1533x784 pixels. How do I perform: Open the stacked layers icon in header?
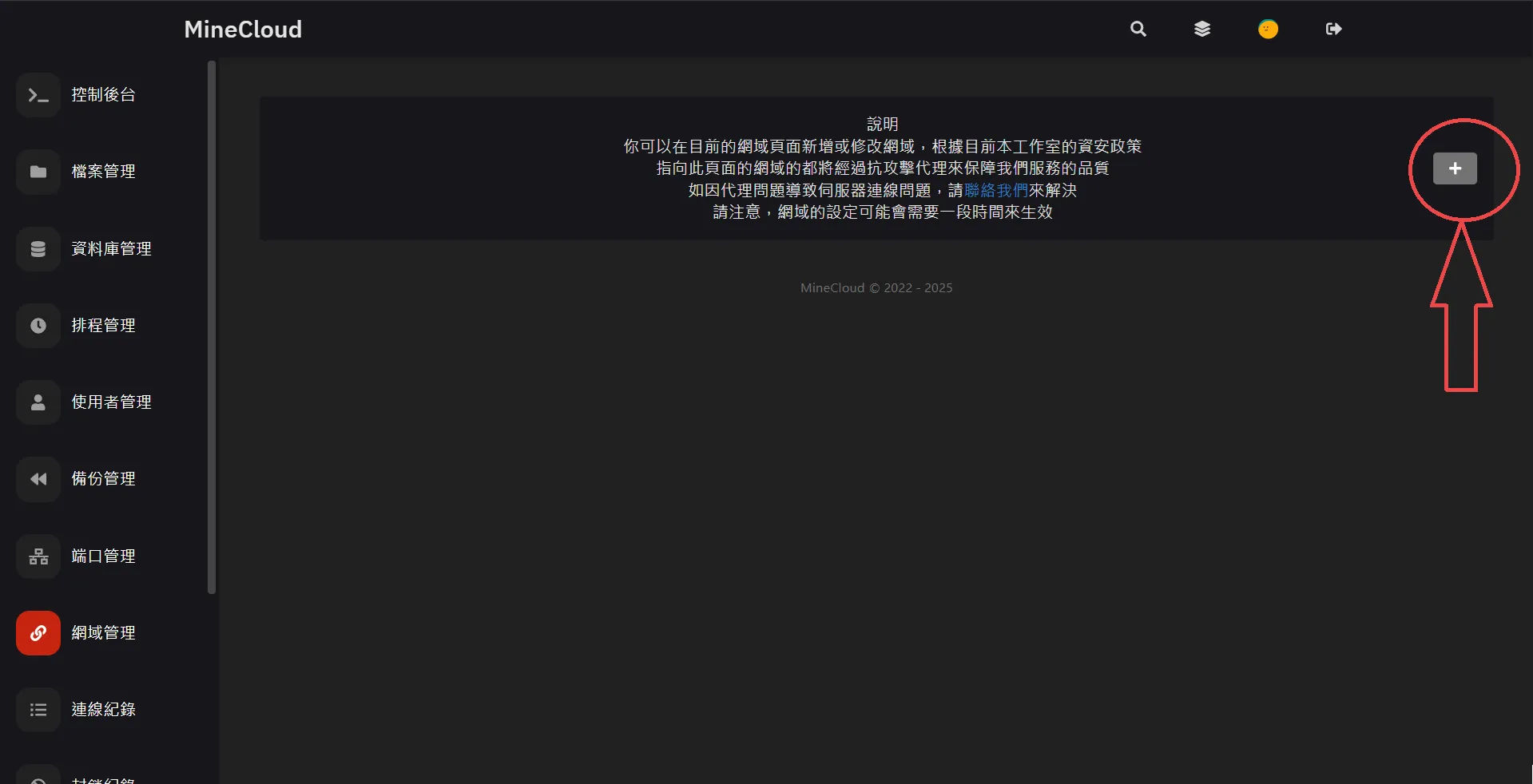tap(1202, 30)
